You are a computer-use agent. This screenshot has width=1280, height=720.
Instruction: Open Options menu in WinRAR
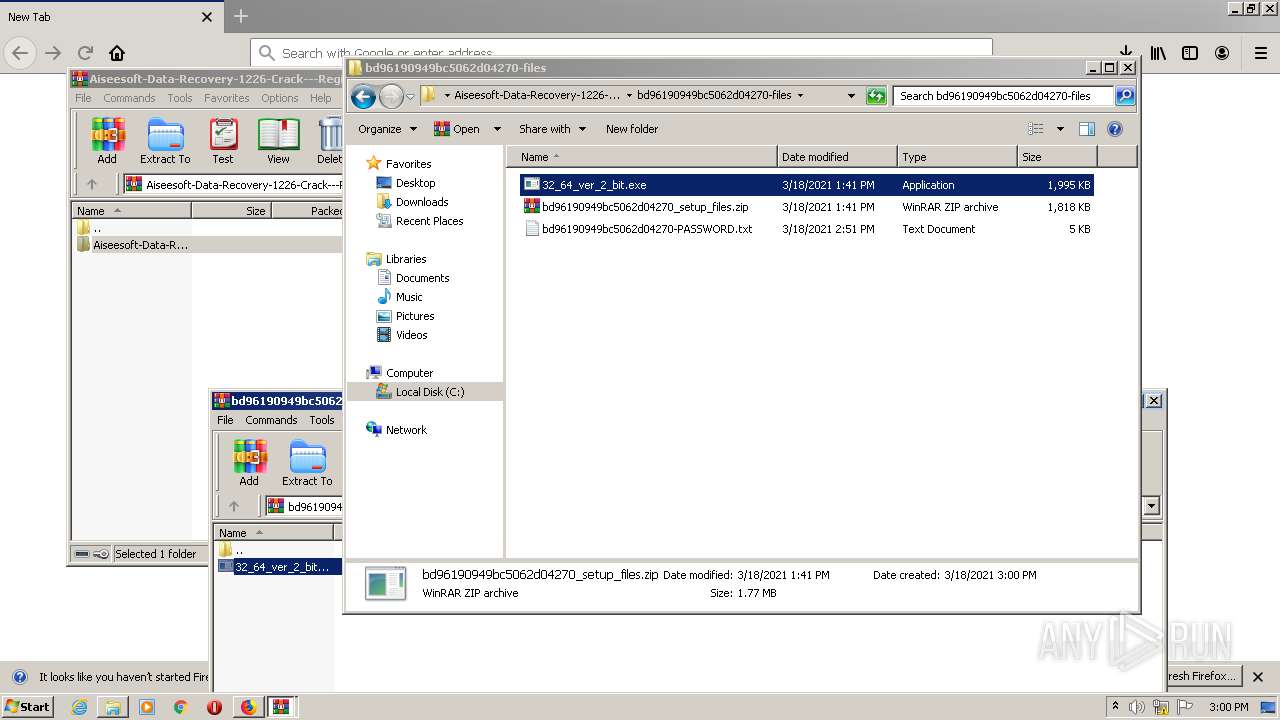[280, 98]
